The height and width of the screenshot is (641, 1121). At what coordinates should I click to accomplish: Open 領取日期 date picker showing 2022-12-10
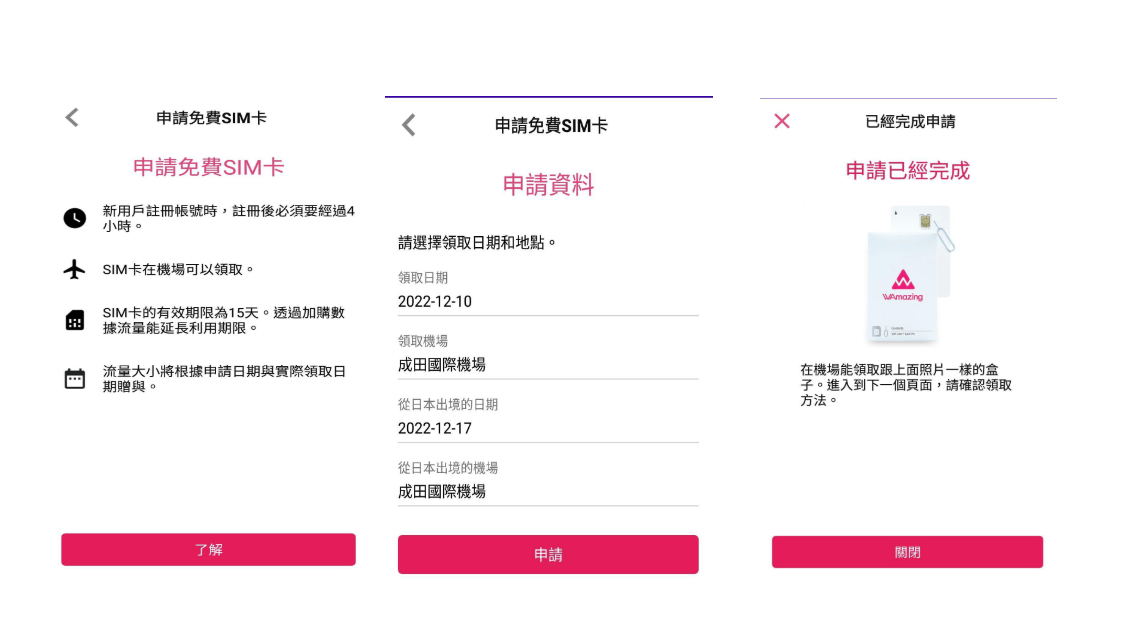click(x=548, y=302)
